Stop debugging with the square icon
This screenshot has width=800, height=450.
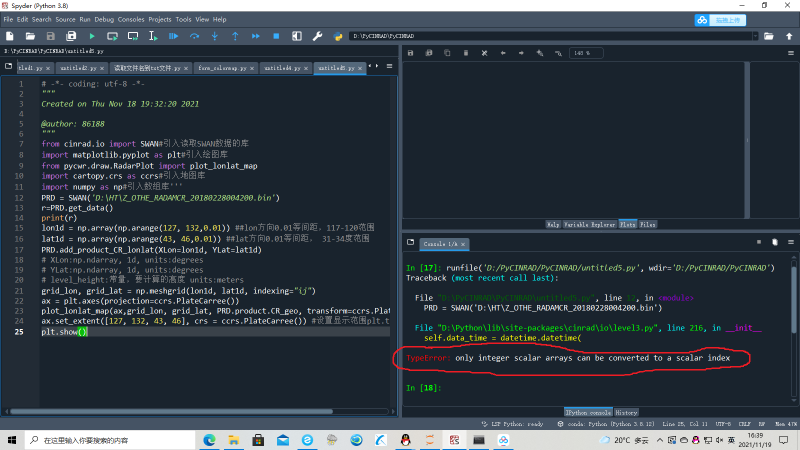tap(277, 36)
